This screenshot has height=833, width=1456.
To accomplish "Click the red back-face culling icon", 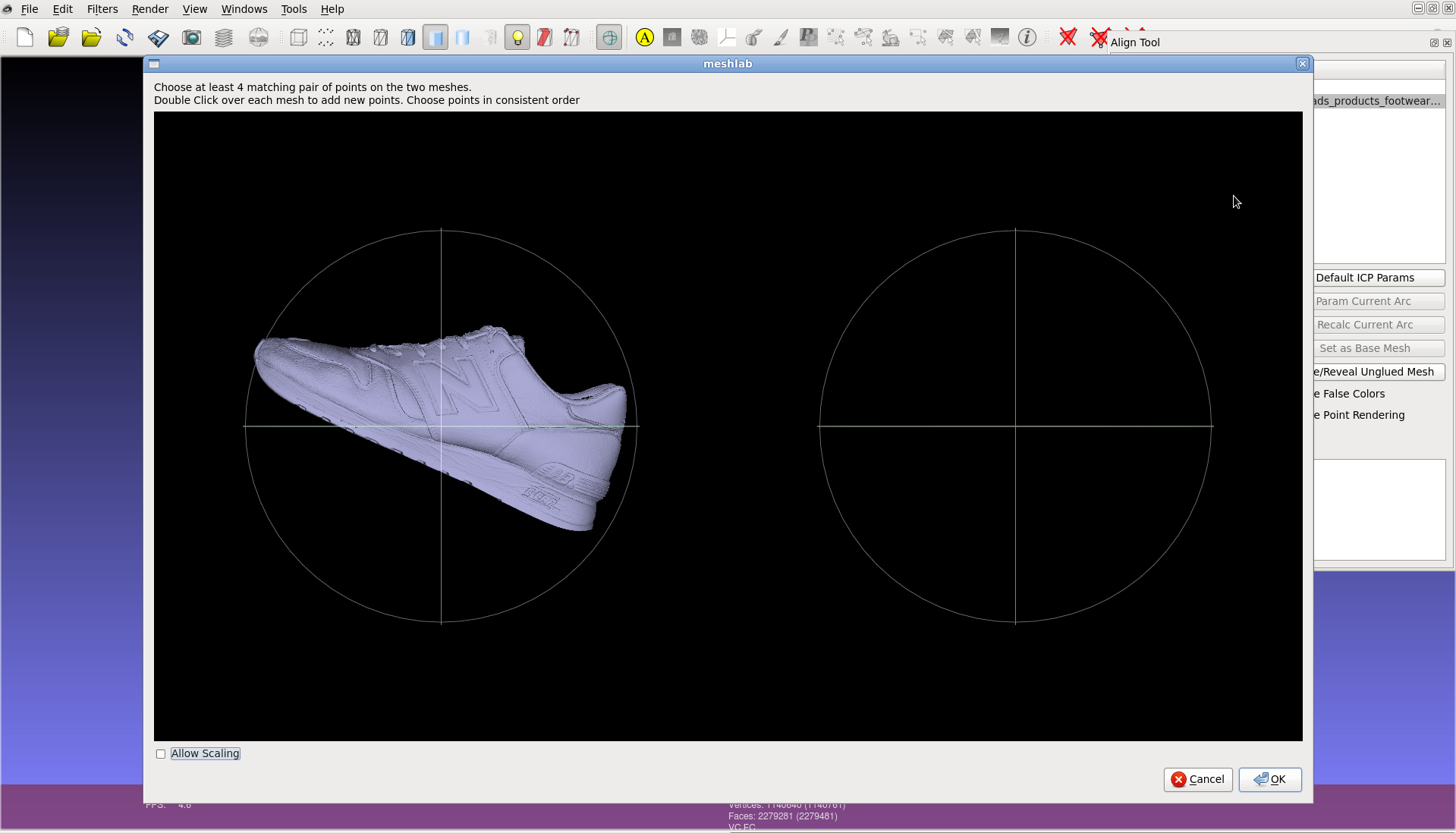I will pyautogui.click(x=545, y=37).
